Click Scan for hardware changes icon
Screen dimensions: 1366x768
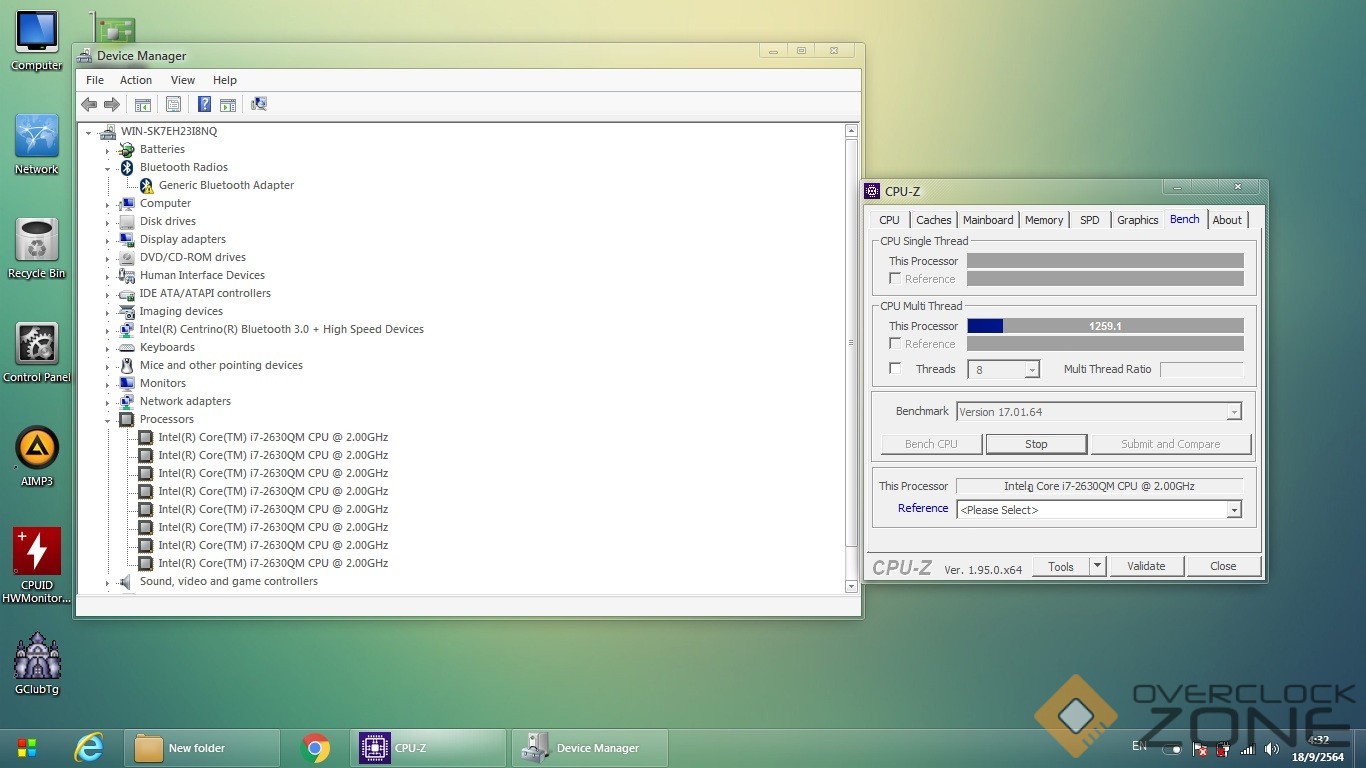tap(259, 104)
